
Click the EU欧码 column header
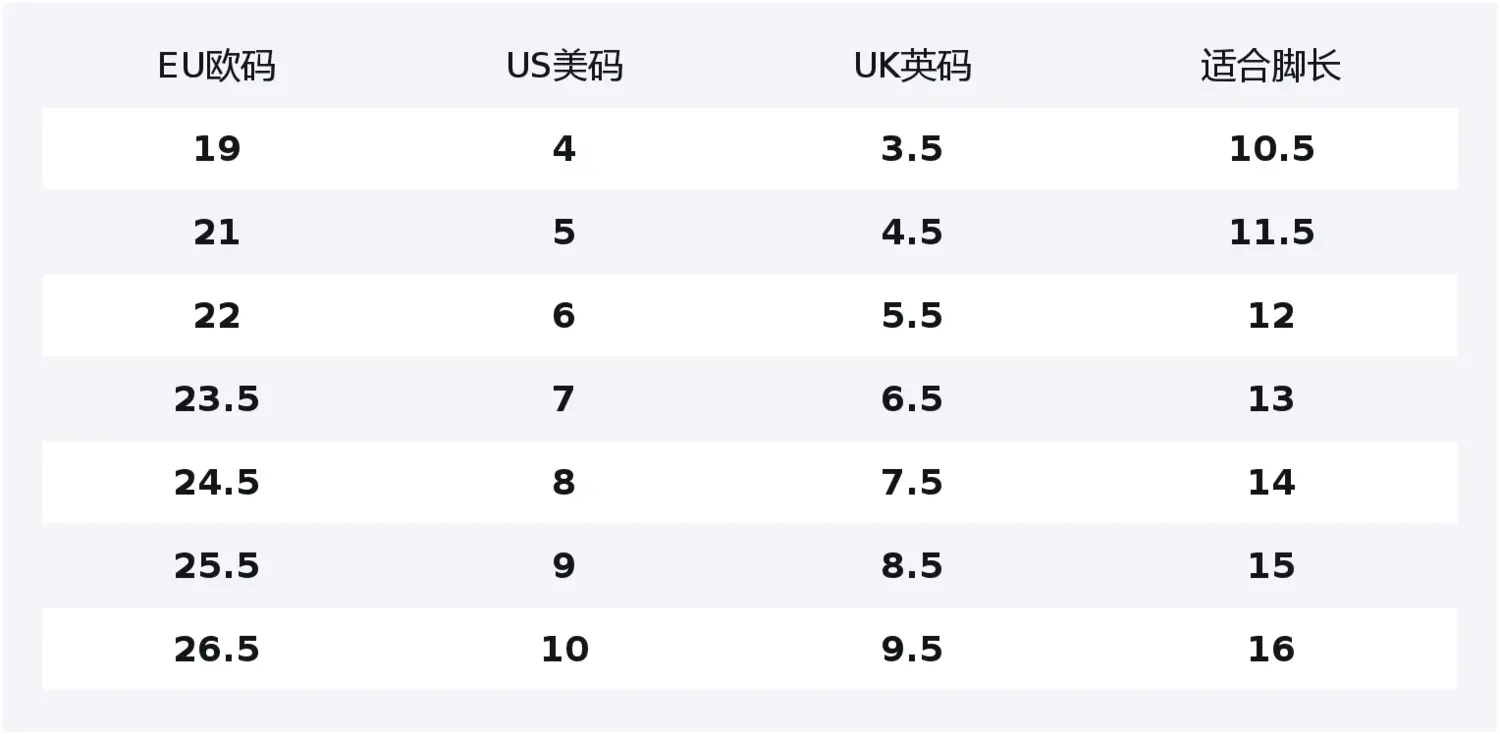[216, 67]
